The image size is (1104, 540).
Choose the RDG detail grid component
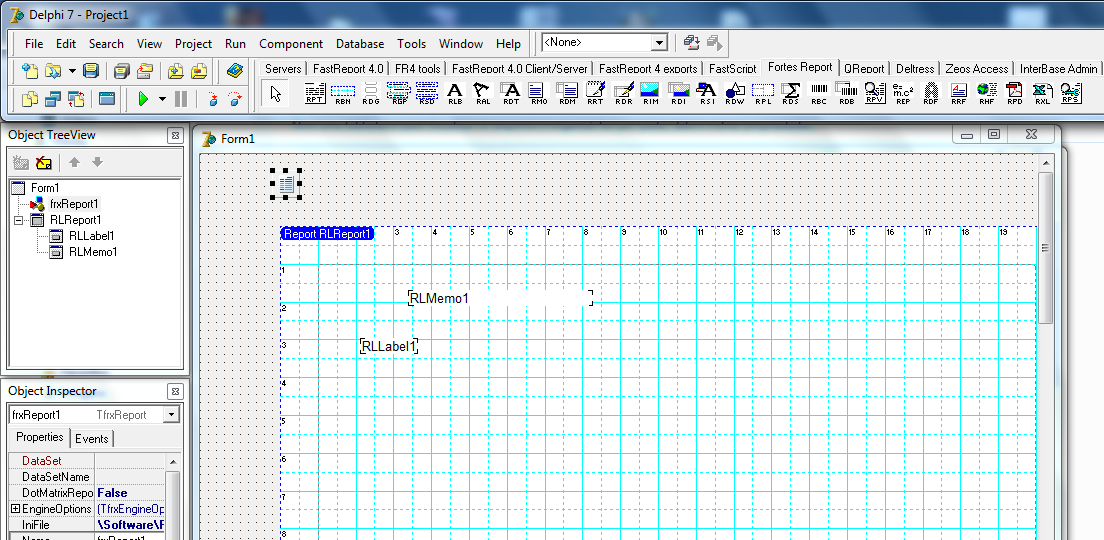click(x=371, y=92)
